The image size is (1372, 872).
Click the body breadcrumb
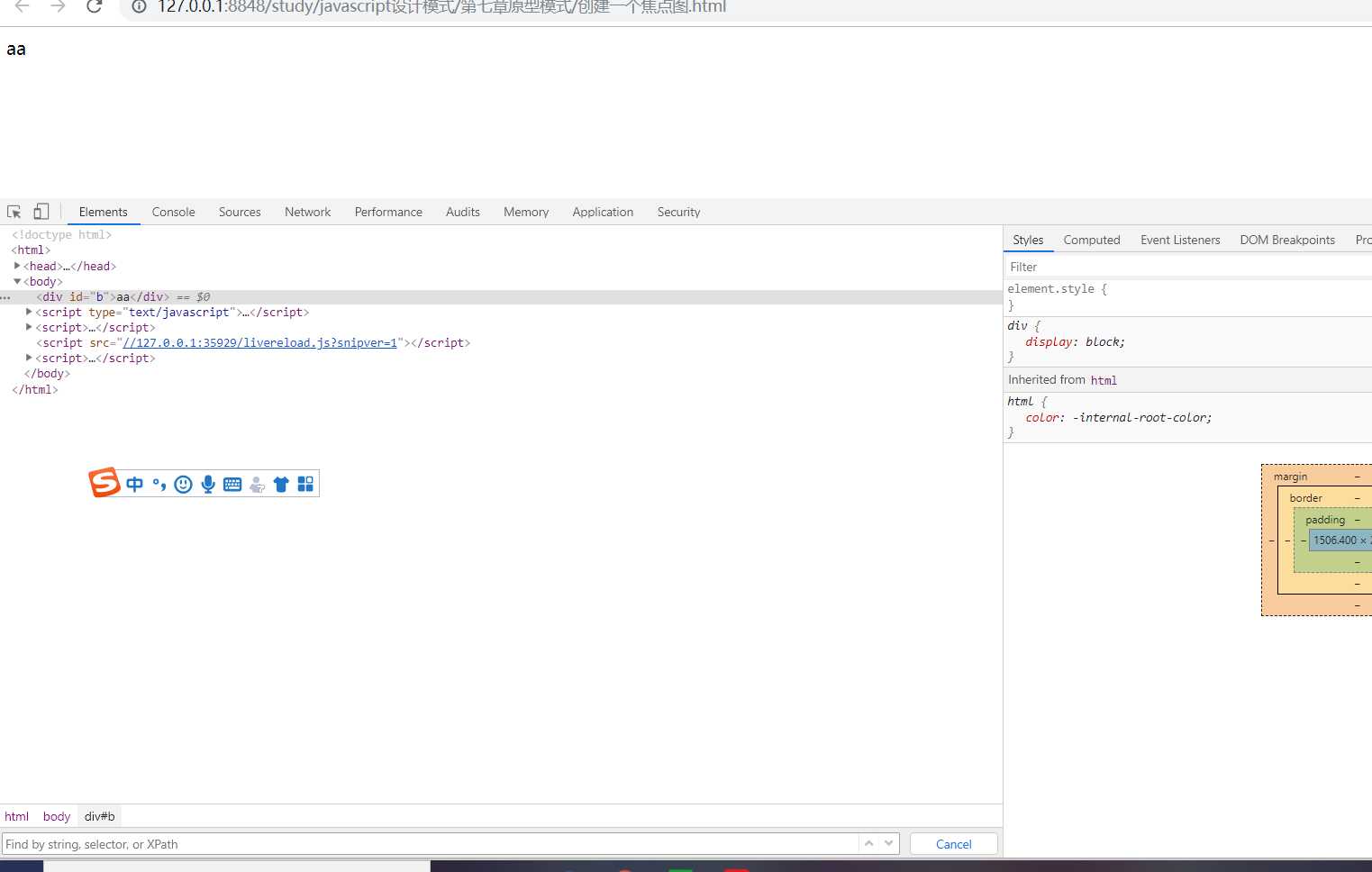coord(56,816)
